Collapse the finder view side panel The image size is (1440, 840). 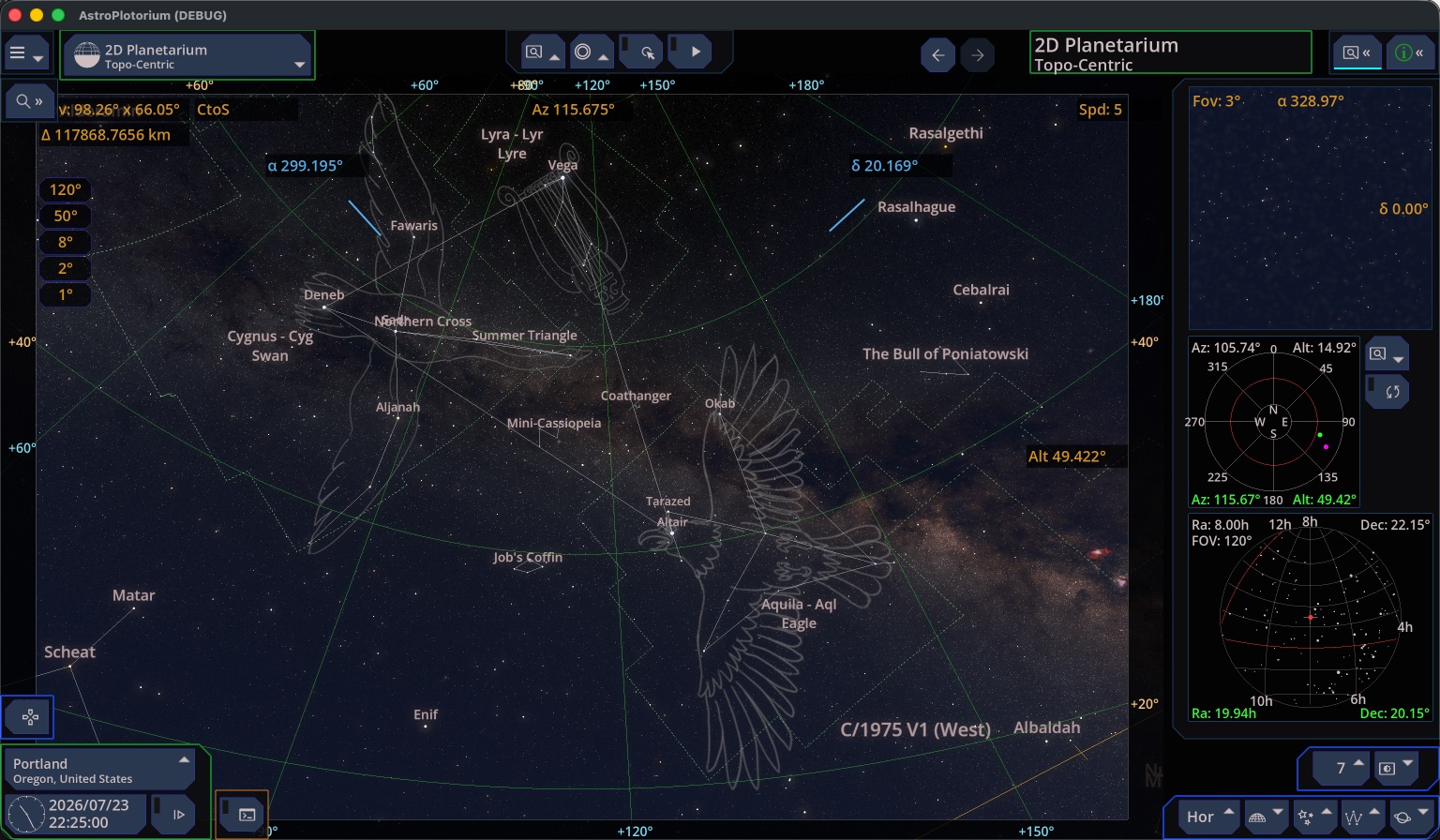coord(1357,53)
